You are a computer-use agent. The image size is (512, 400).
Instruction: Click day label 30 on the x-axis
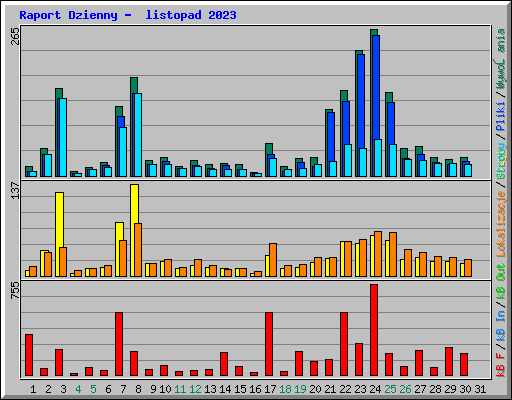[x=465, y=389]
